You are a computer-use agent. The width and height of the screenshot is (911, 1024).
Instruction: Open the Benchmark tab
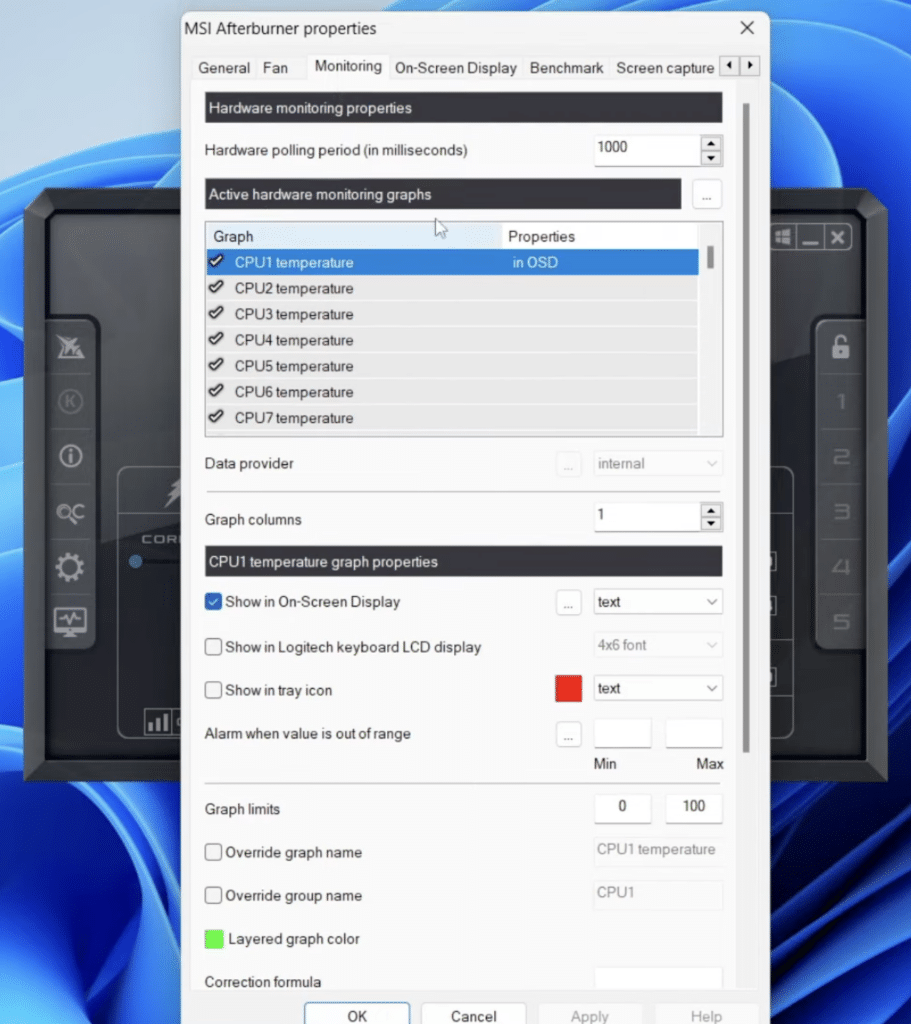[566, 68]
